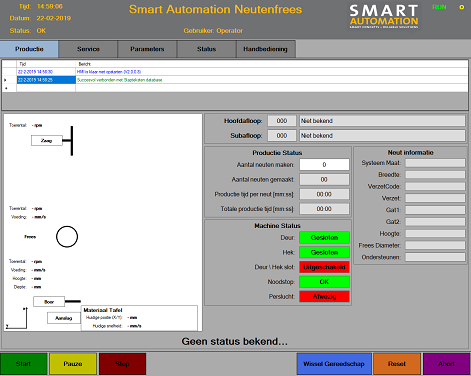The image size is (471, 376).
Task: Switch to the Status tab
Action: coord(206,49)
